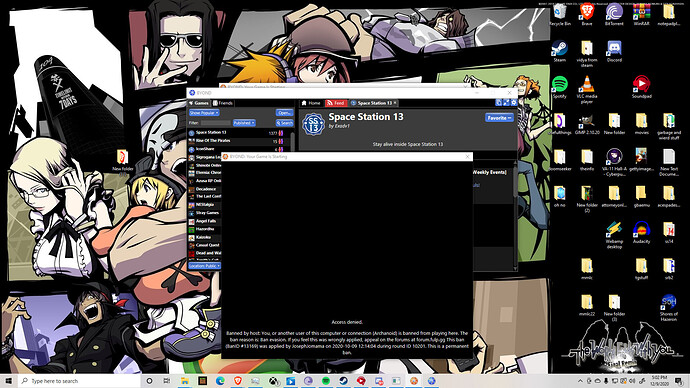Select the Stray Games entry

205,213
